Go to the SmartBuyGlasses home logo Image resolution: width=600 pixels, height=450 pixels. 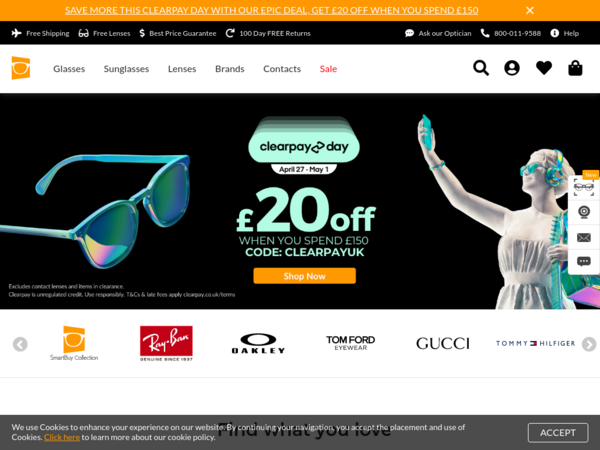tap(21, 68)
